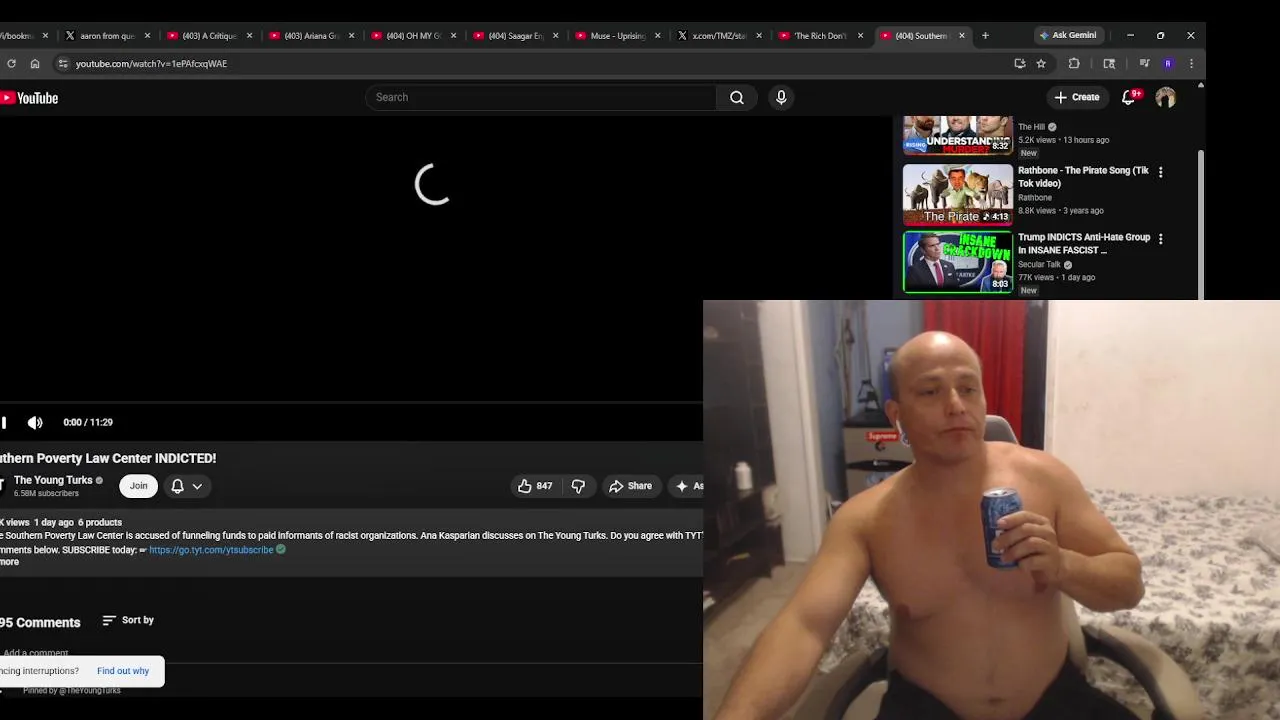Open The Hill video thumbnail
This screenshot has width=1280, height=720.
(x=957, y=136)
